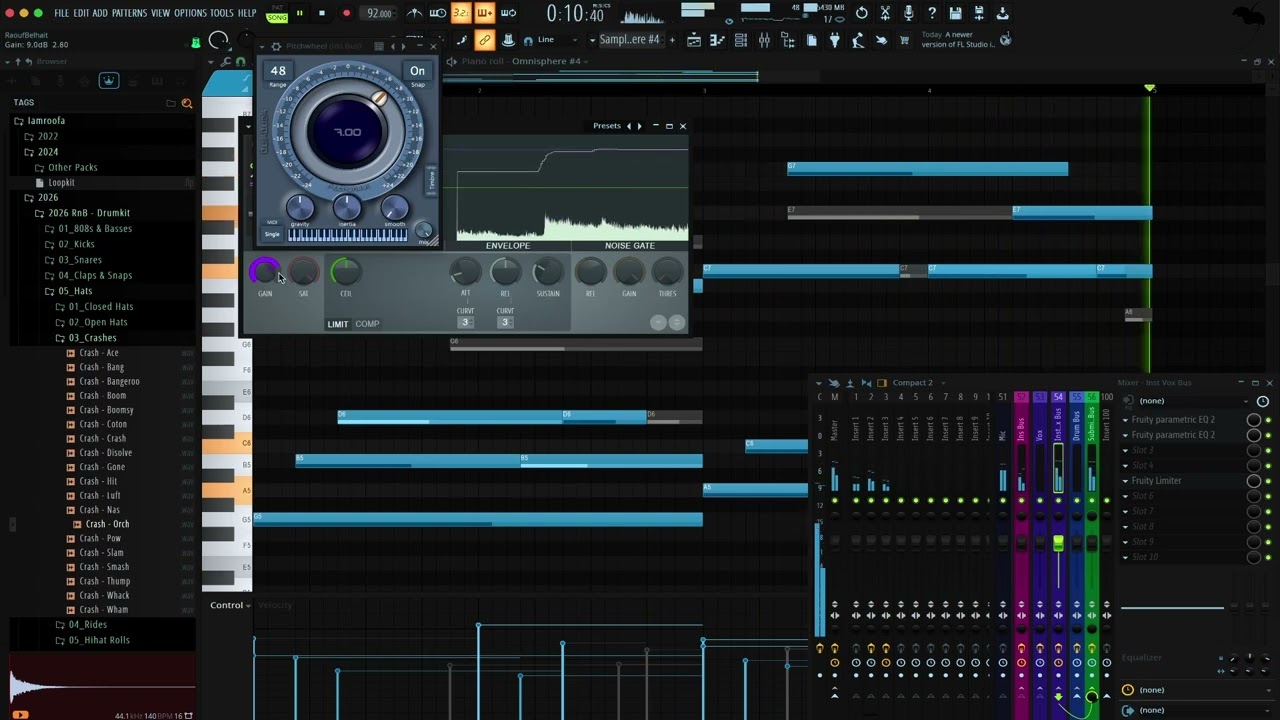This screenshot has height=720, width=1280.
Task: Toggle the first Fruity parametric EQ 2 enable LED
Action: tap(1268, 420)
